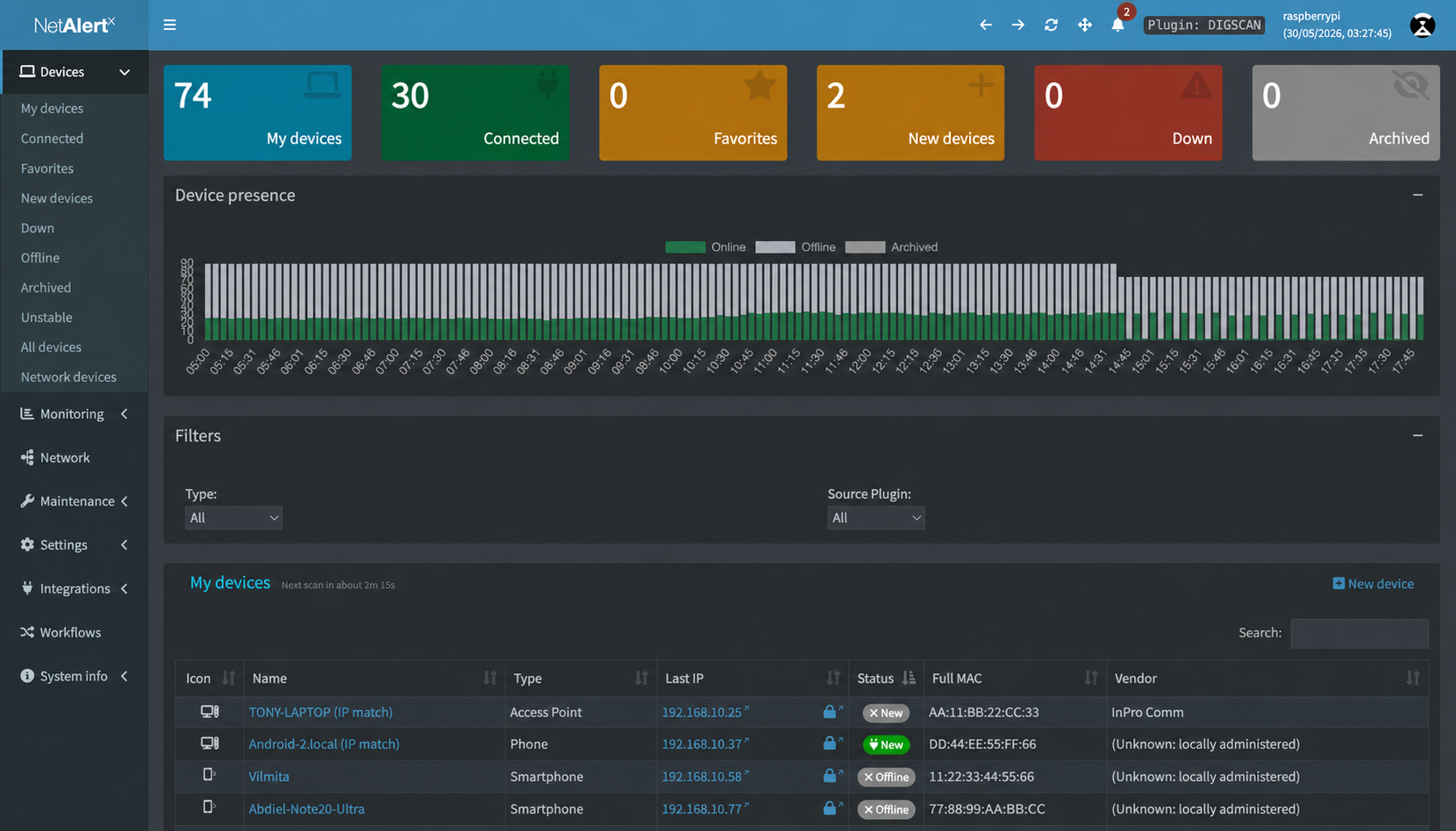Go to Offline in the sidebar

coord(40,258)
